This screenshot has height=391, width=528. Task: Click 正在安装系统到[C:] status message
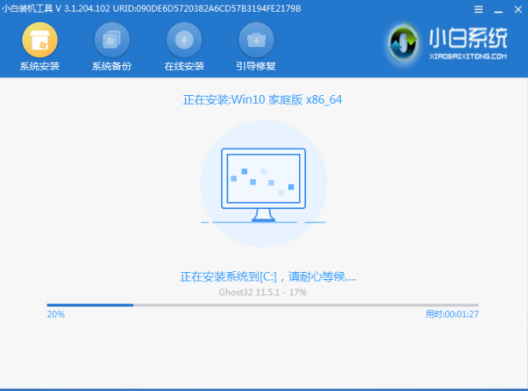pos(268,277)
